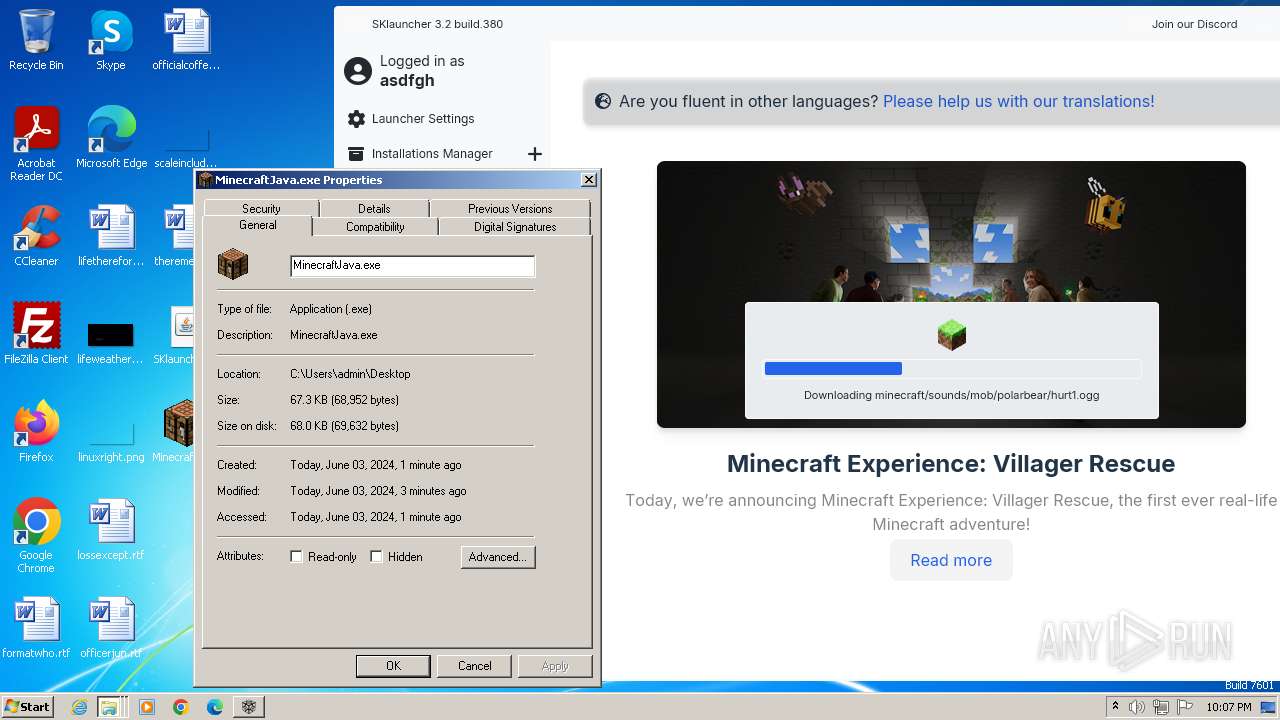Open Installations Manager in the sidebar

432,154
